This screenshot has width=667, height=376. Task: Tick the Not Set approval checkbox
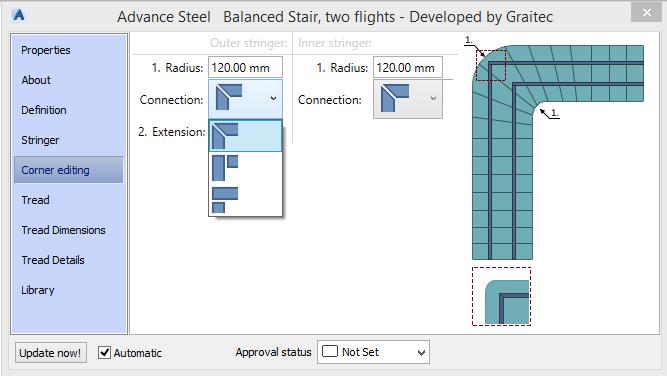(330, 351)
